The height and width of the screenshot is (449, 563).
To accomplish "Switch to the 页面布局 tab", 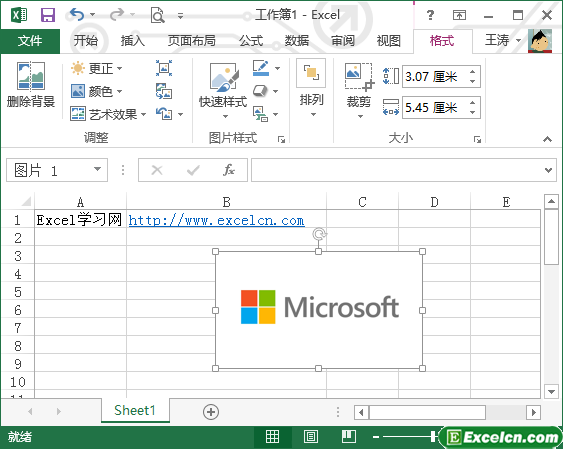I will (192, 41).
